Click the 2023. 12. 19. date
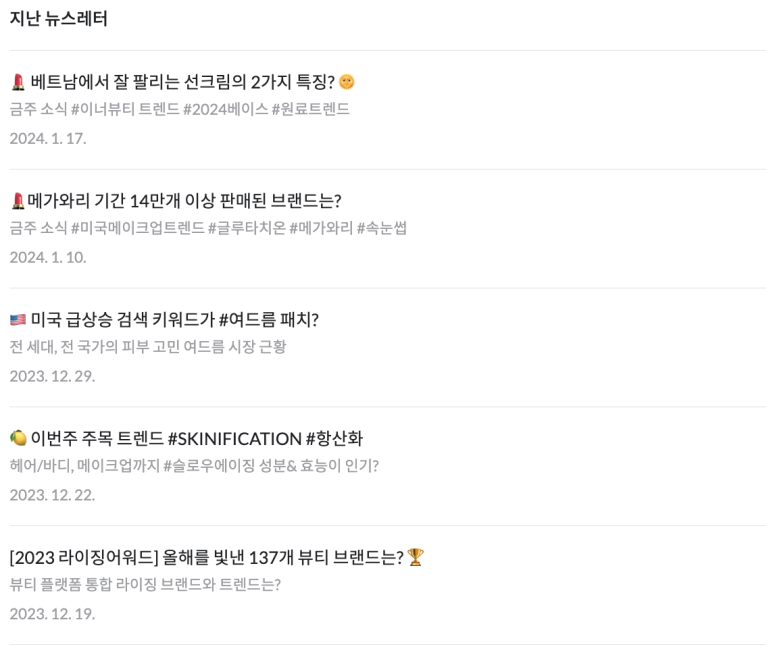This screenshot has width=773, height=647. point(52,614)
